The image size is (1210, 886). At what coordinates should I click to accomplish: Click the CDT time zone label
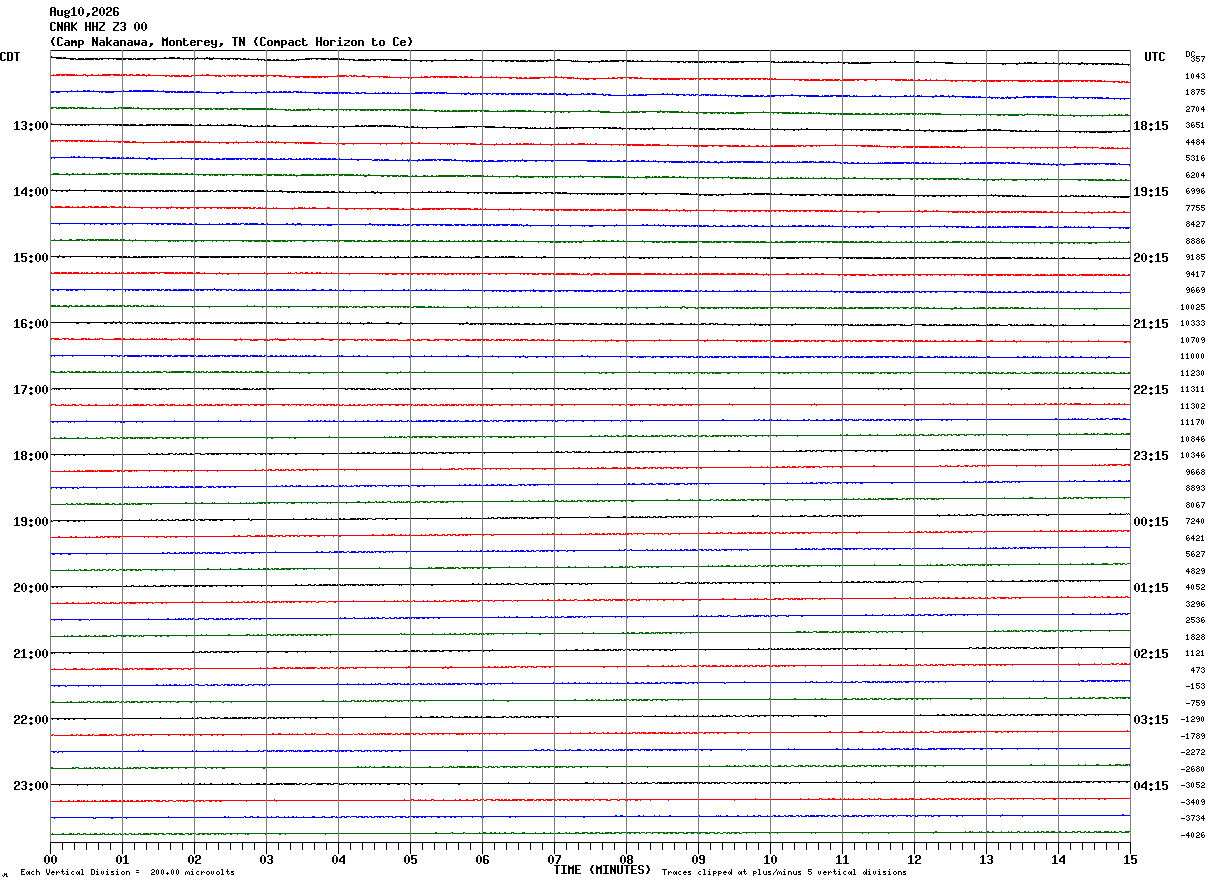click(x=10, y=57)
